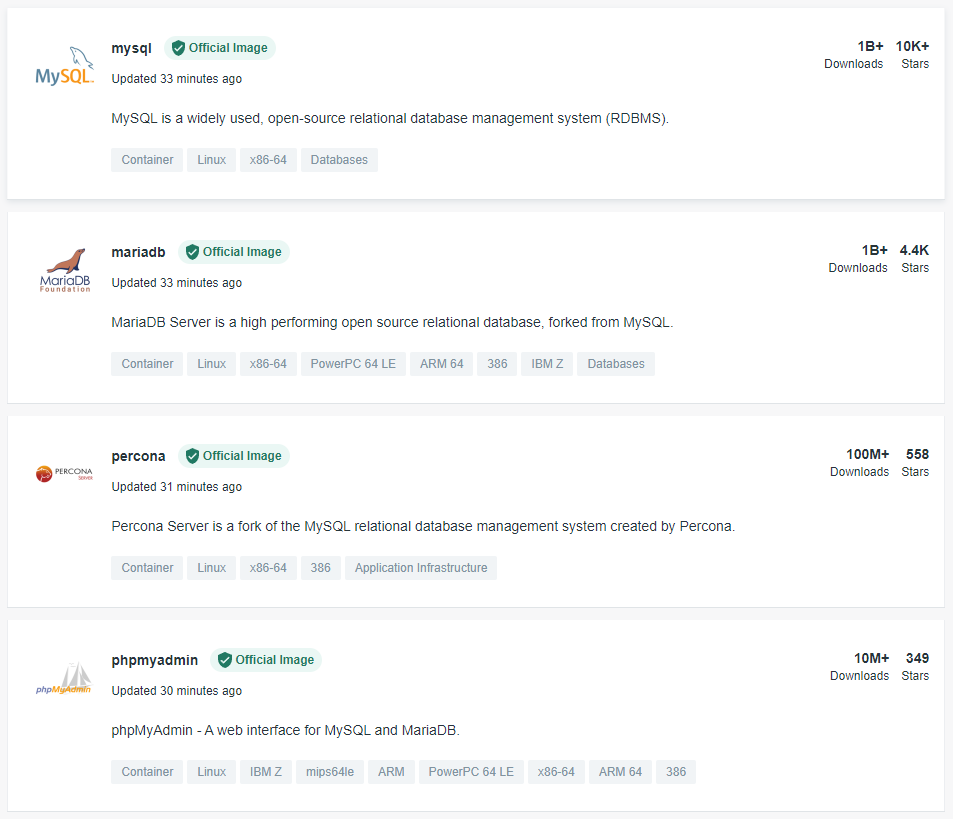This screenshot has width=953, height=819.
Task: Select the PowerPC 64 LE tag under mariadb
Action: 353,364
